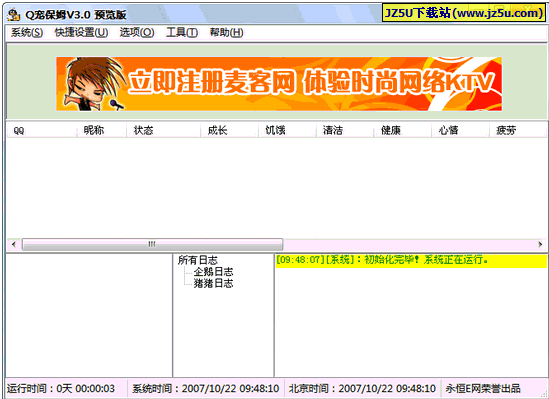Sort by the 心情 column header

[461, 131]
